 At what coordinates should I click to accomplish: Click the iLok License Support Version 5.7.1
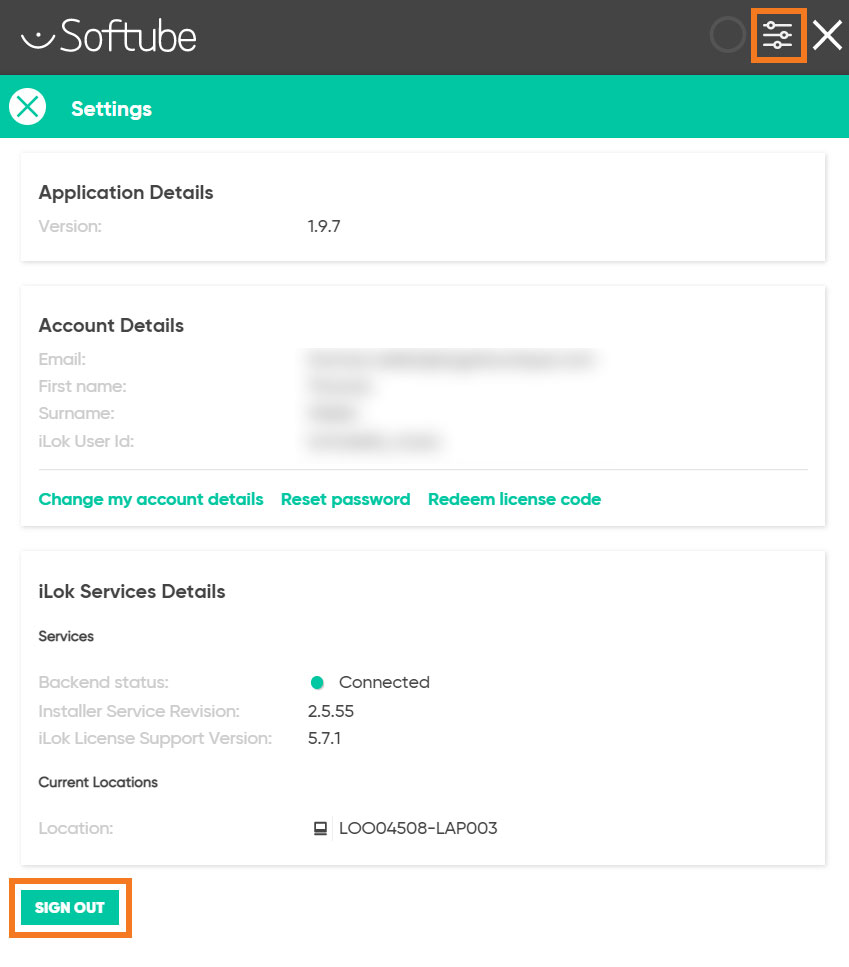pyautogui.click(x=324, y=738)
